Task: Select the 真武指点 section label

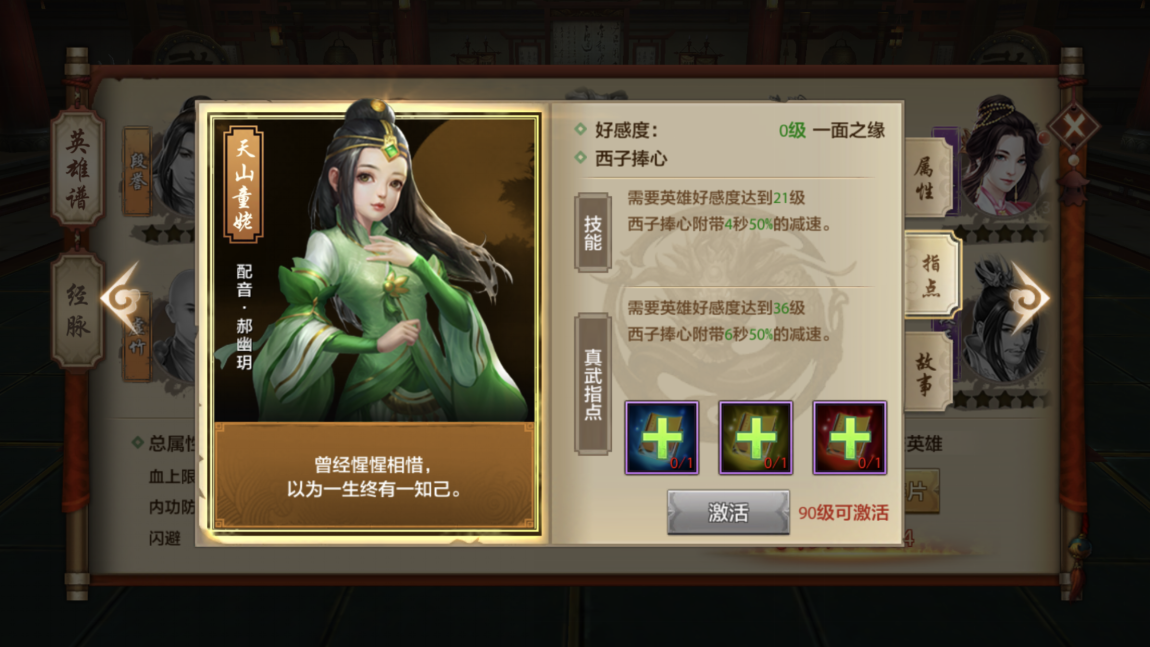Action: pyautogui.click(x=593, y=384)
